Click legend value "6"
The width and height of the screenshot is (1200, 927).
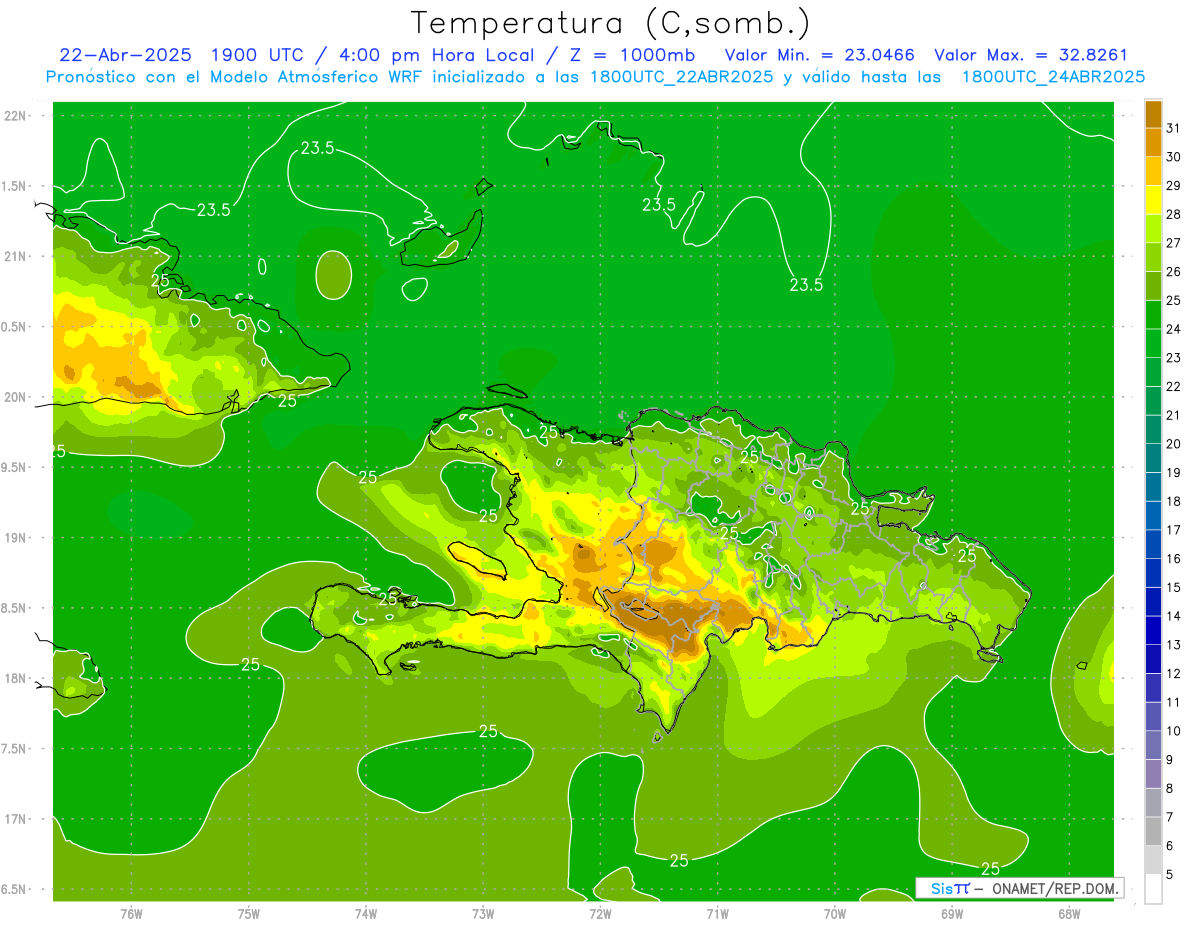1170,846
